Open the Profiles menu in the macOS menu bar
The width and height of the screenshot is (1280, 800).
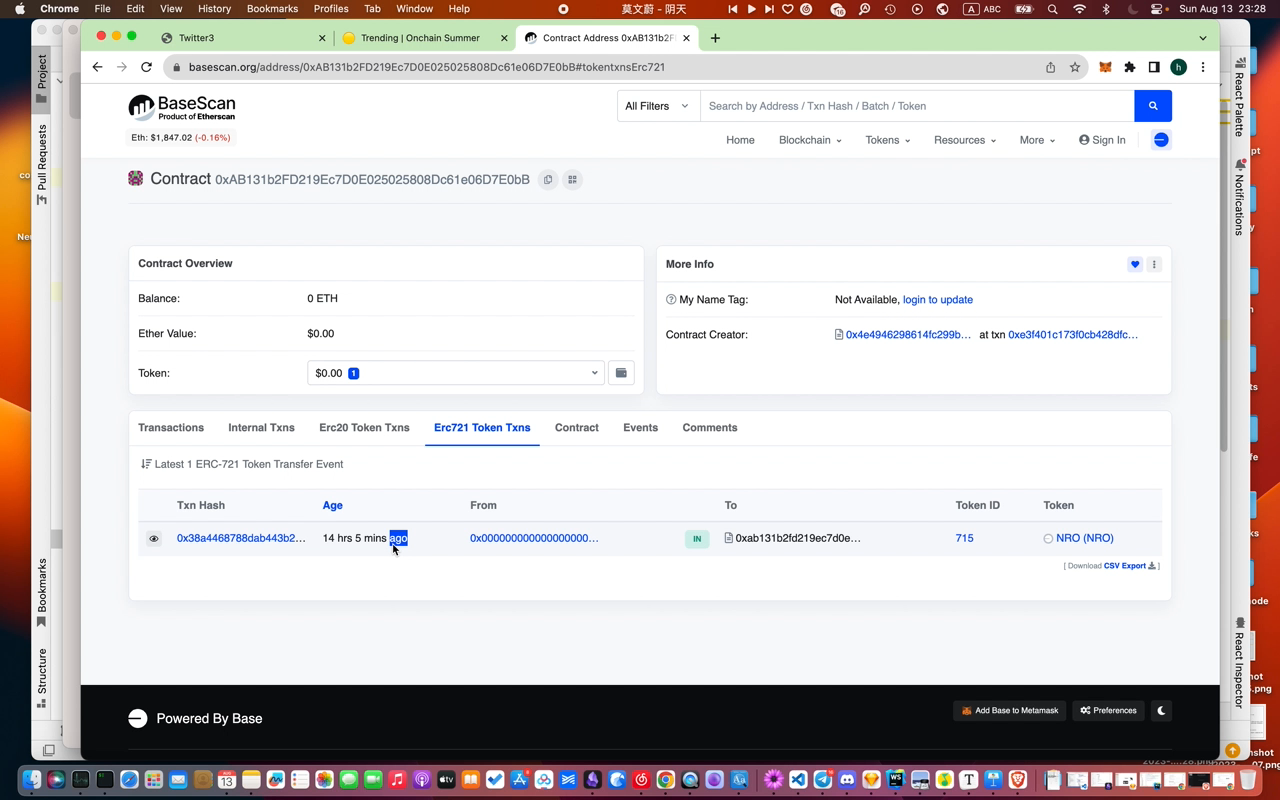coord(331,9)
